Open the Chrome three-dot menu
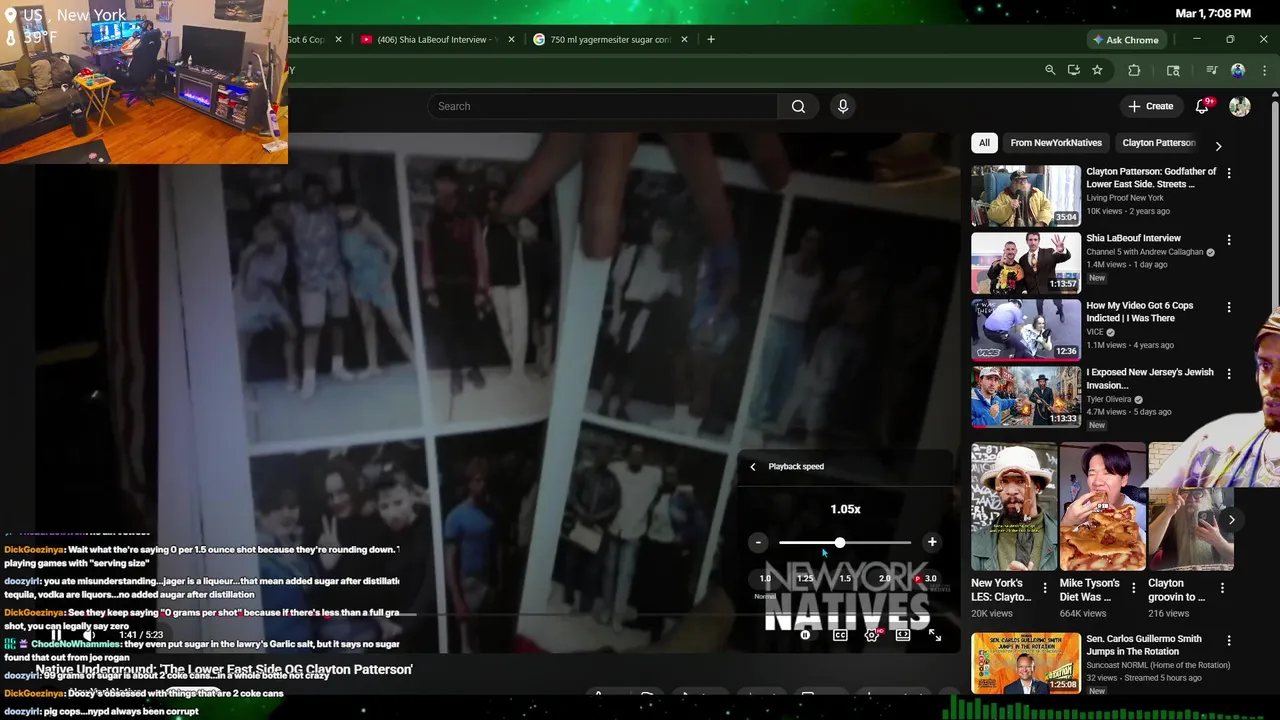Screen dimensions: 1280x720 1264,70
